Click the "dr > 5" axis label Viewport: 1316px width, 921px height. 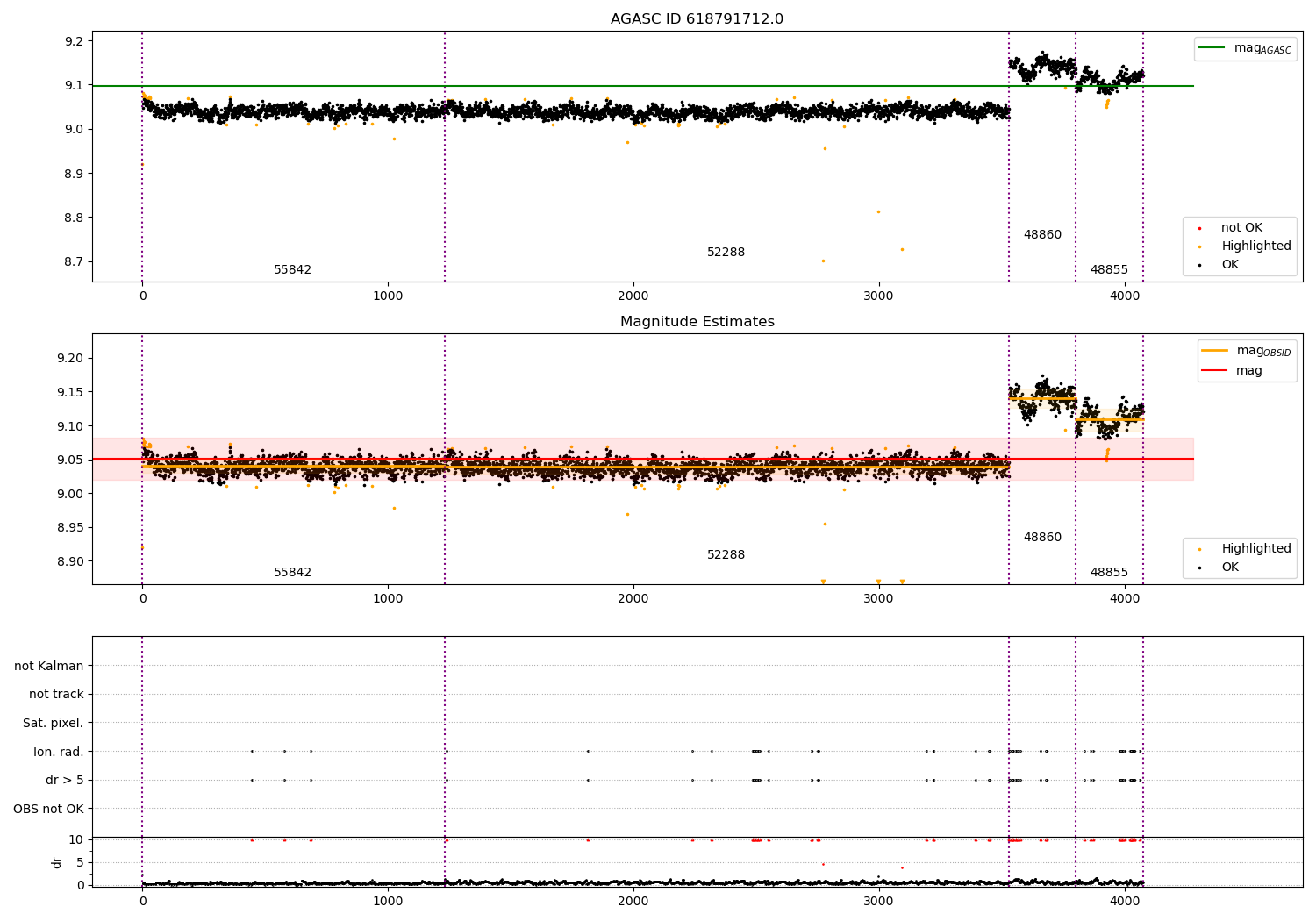(65, 781)
